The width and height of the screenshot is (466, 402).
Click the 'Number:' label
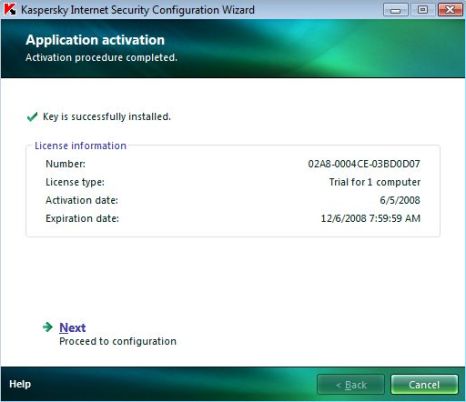point(65,164)
